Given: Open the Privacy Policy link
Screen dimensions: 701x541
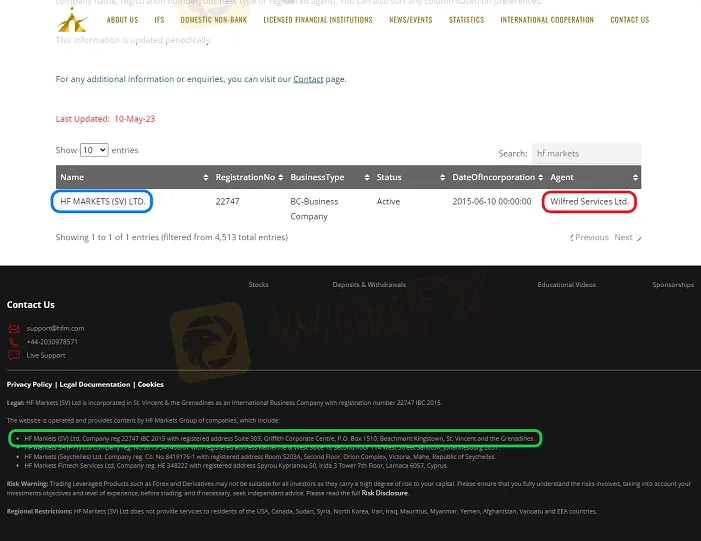Looking at the screenshot, I should (x=30, y=385).
